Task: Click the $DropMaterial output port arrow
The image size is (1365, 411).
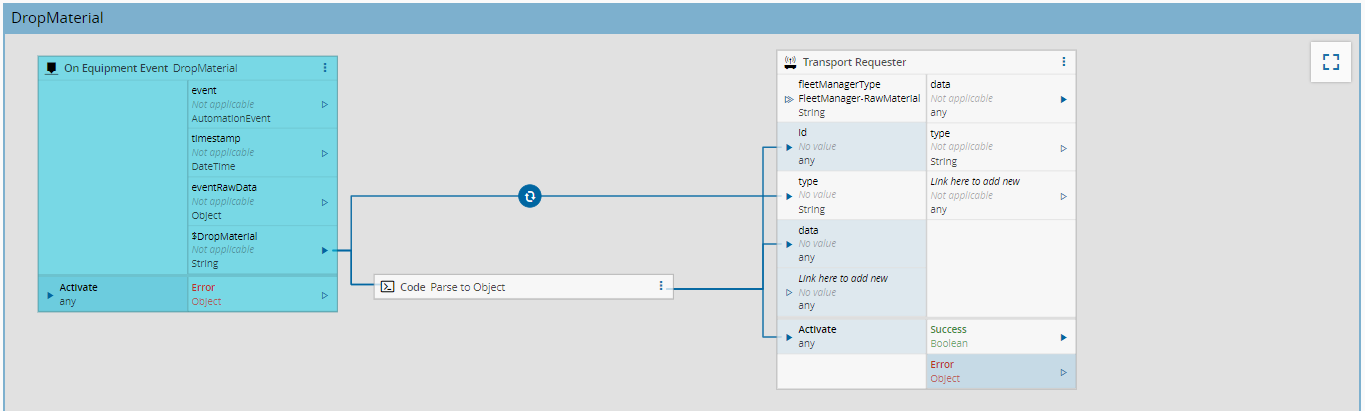Action: click(325, 250)
